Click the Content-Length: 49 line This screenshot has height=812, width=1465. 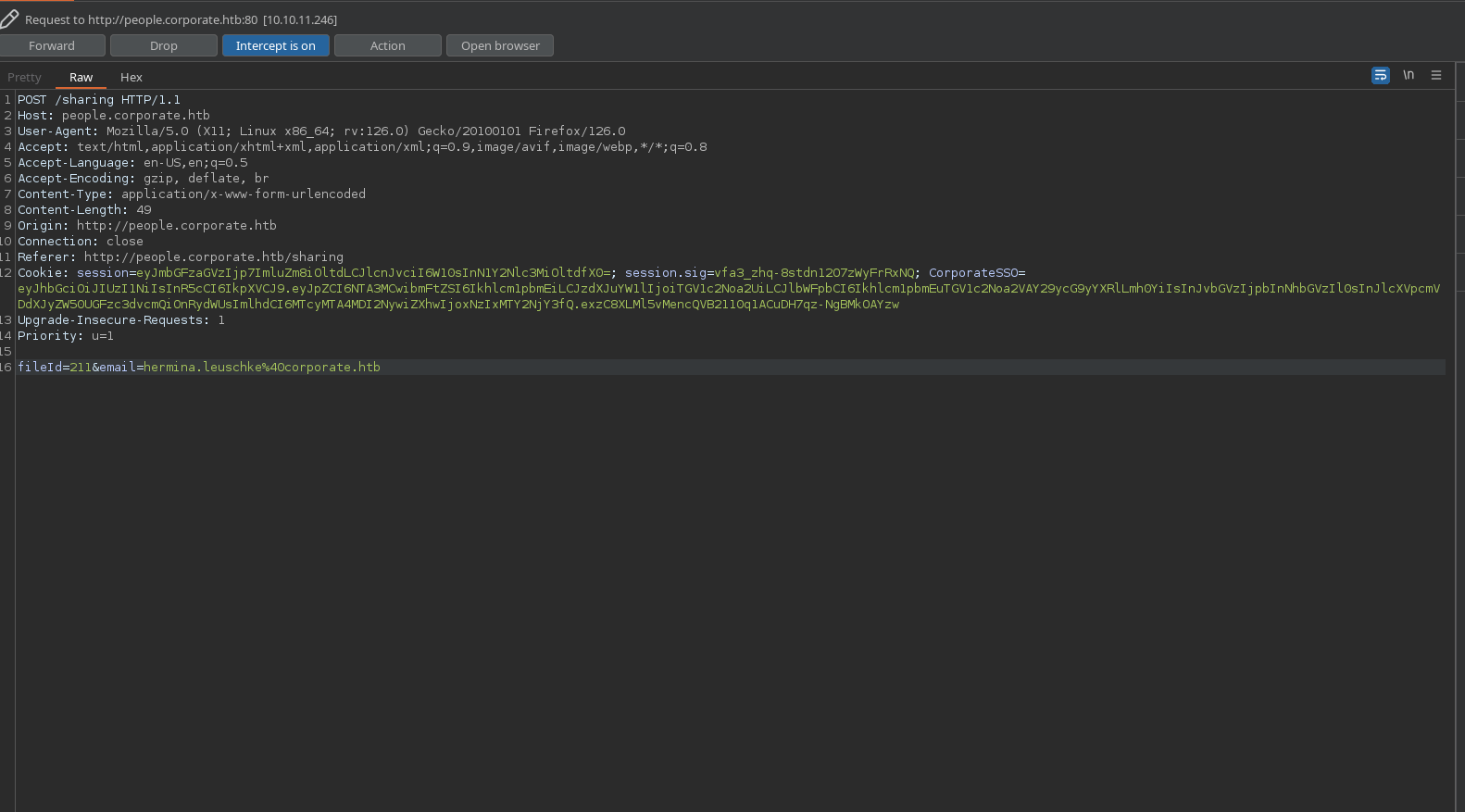click(84, 209)
